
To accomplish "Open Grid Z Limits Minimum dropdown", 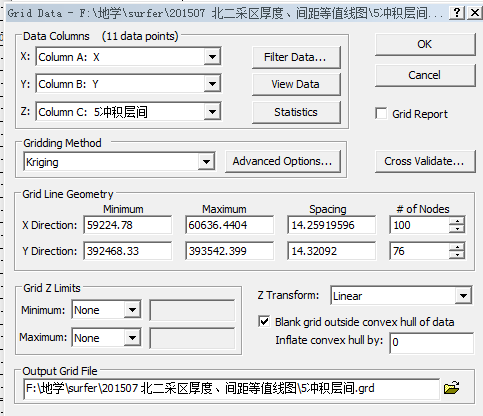I will 132,310.
